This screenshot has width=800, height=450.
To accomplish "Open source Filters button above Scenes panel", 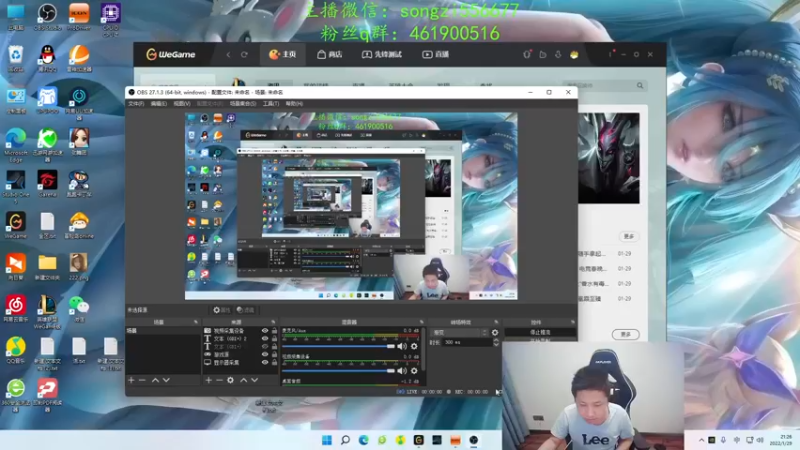I will tap(245, 310).
